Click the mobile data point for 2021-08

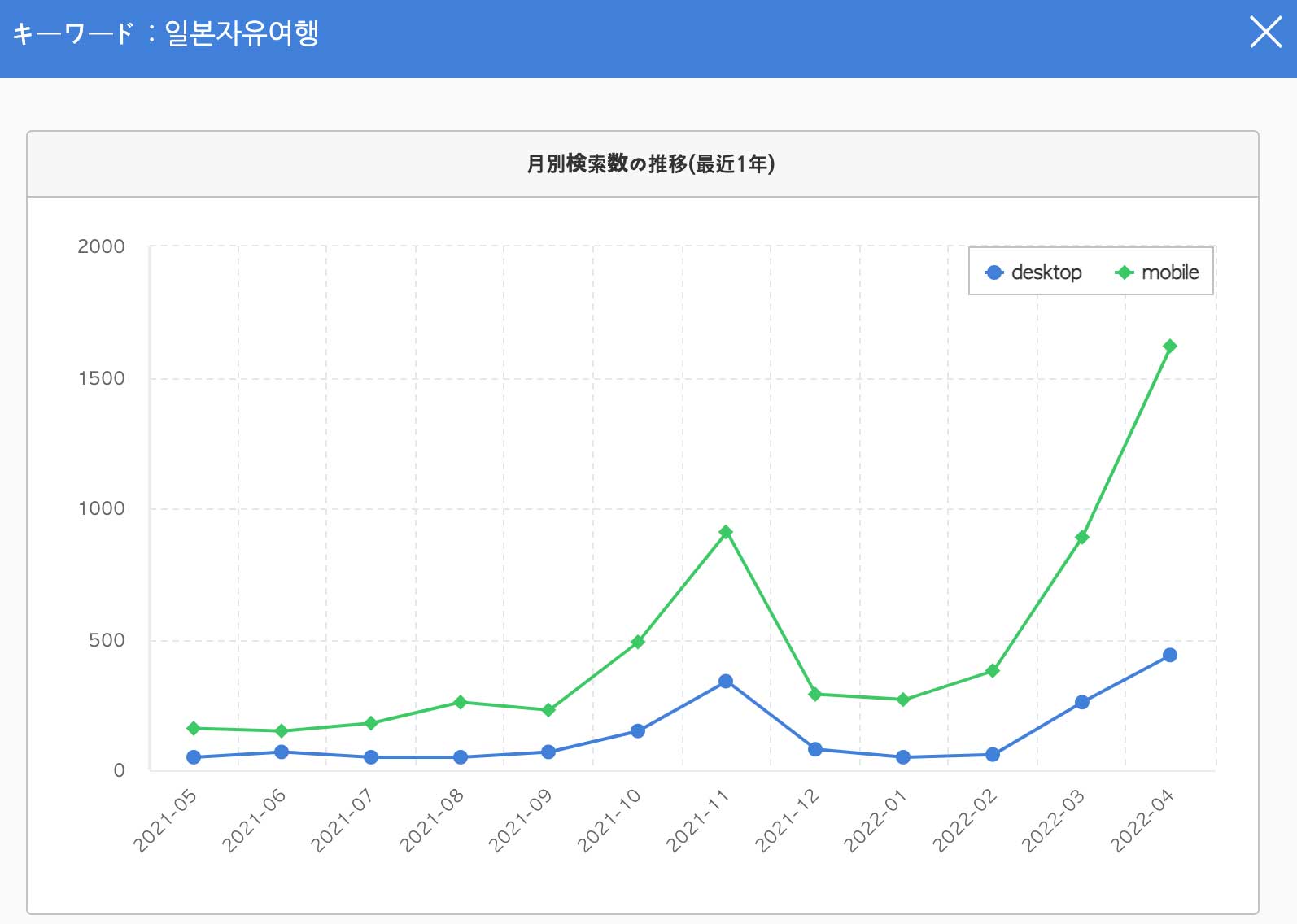click(x=460, y=703)
